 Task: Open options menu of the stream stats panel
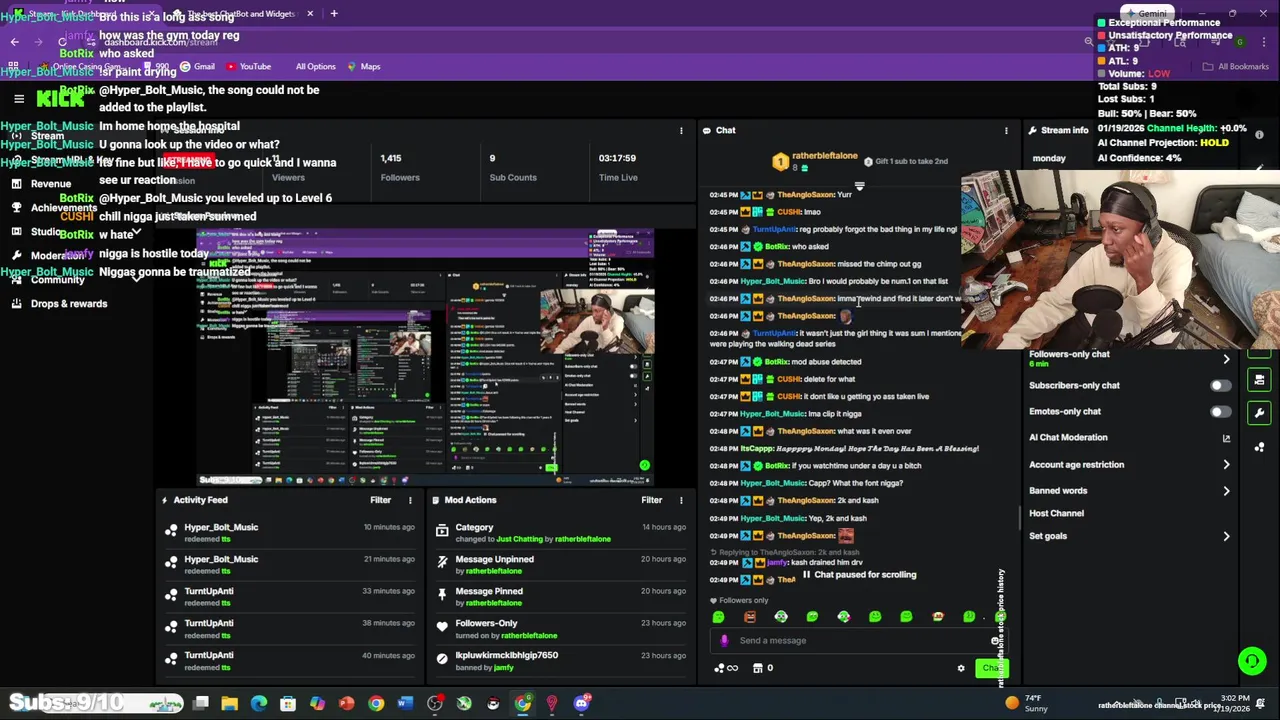coord(681,131)
